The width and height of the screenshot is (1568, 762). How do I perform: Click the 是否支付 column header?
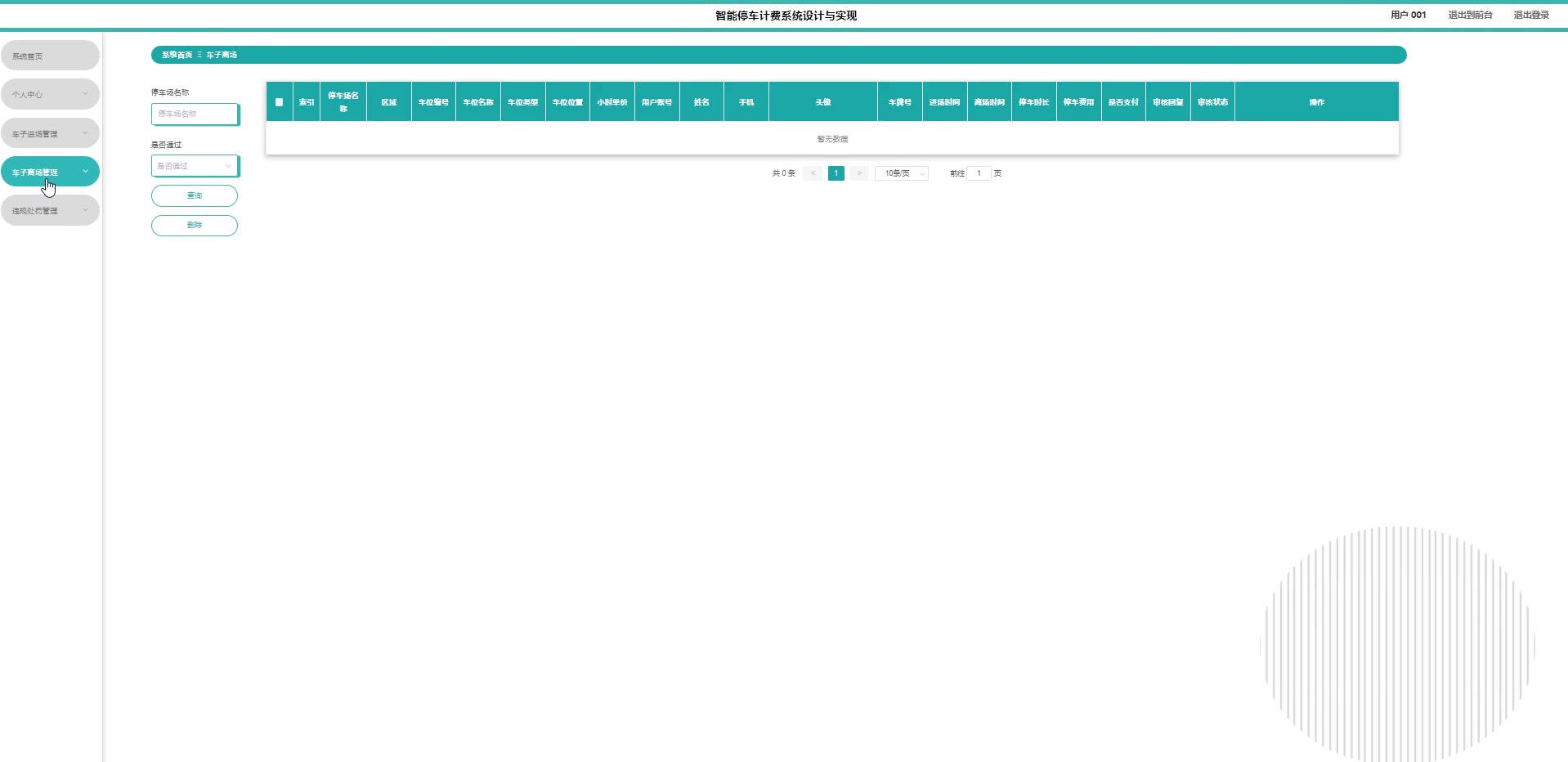pos(1123,102)
